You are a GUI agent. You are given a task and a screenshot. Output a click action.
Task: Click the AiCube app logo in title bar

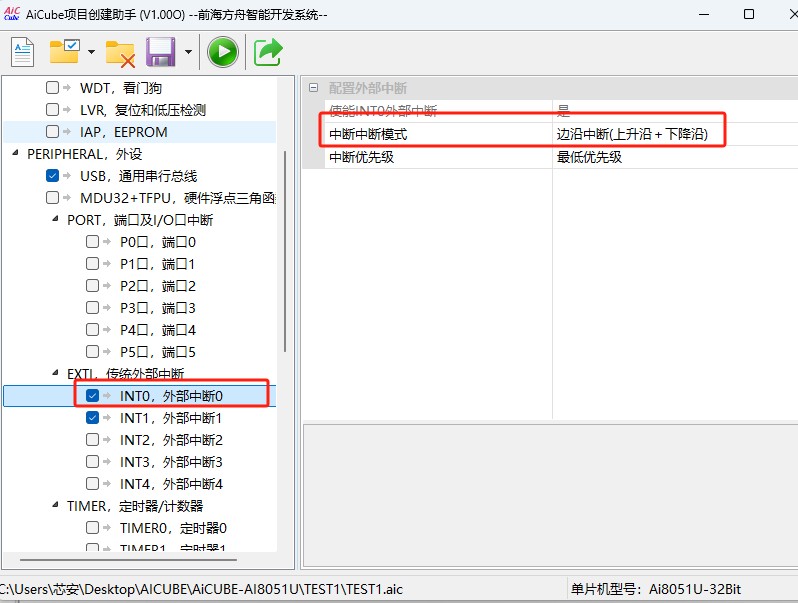click(11, 14)
